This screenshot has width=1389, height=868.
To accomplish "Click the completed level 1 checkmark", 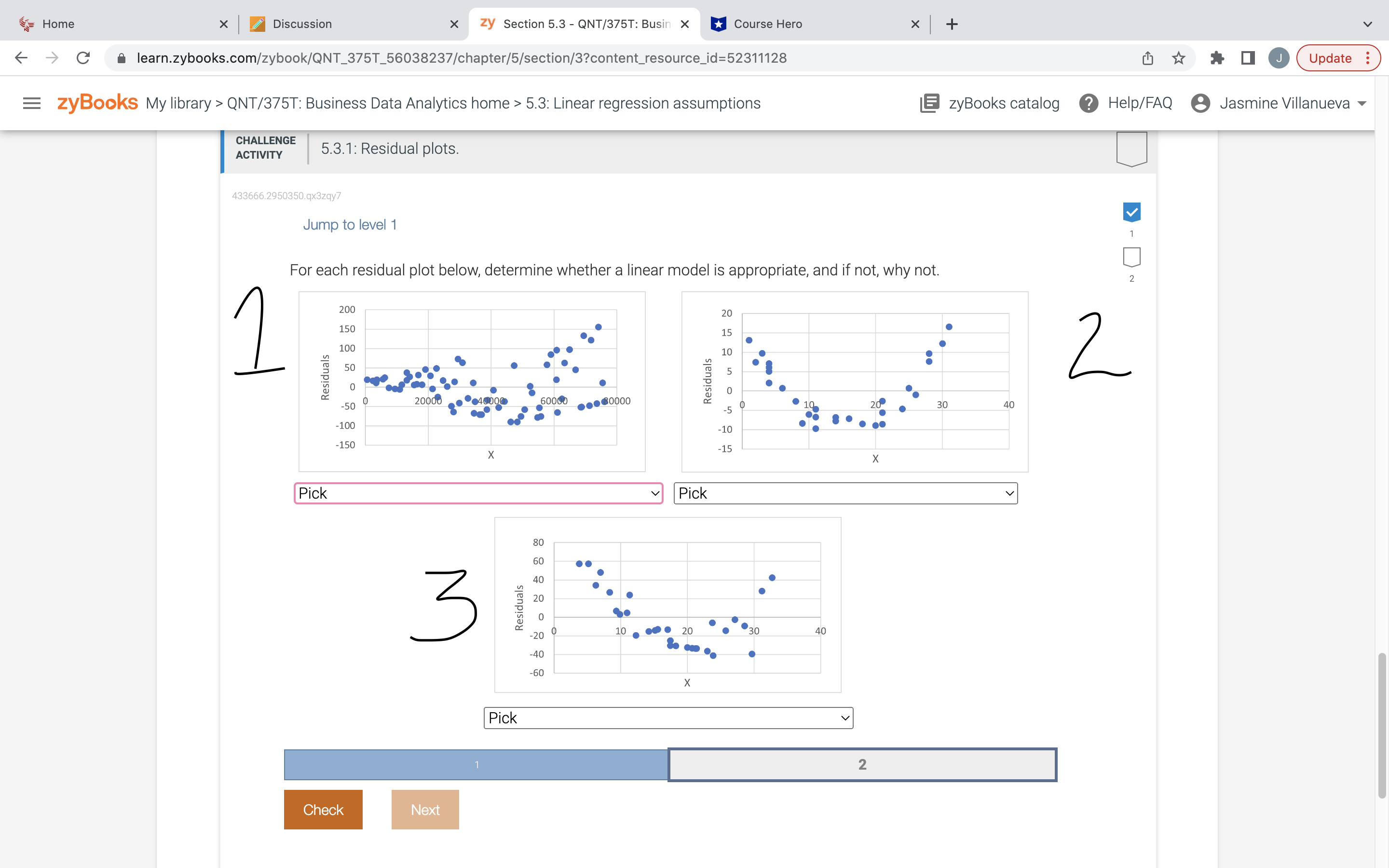I will (1131, 212).
